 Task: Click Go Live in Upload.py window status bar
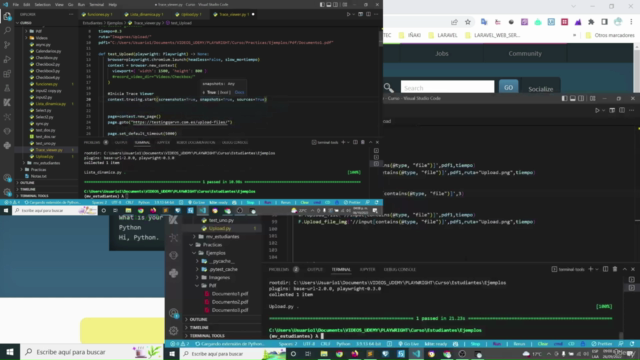[x=409, y=344]
